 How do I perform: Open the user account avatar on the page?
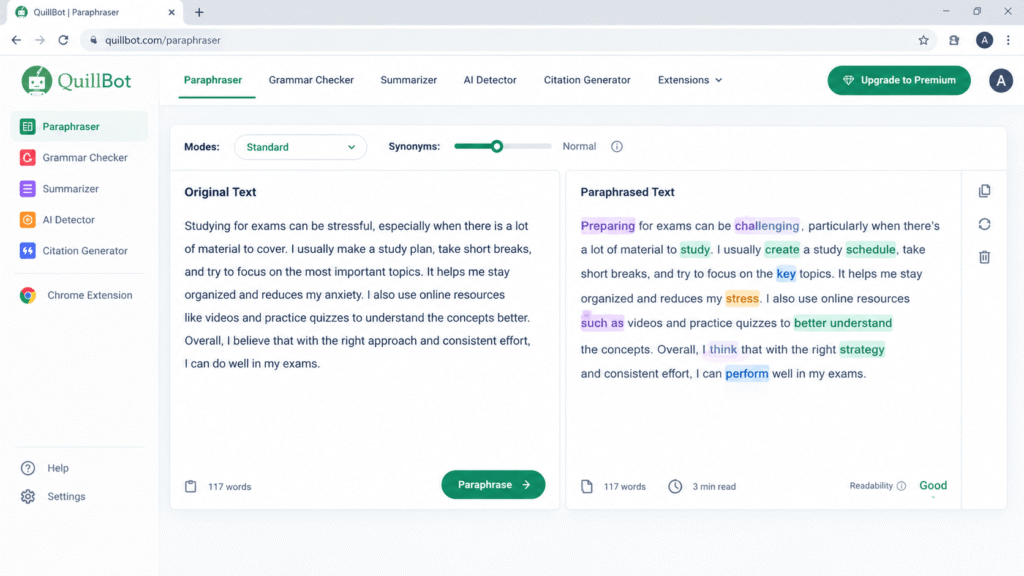[x=1000, y=81]
